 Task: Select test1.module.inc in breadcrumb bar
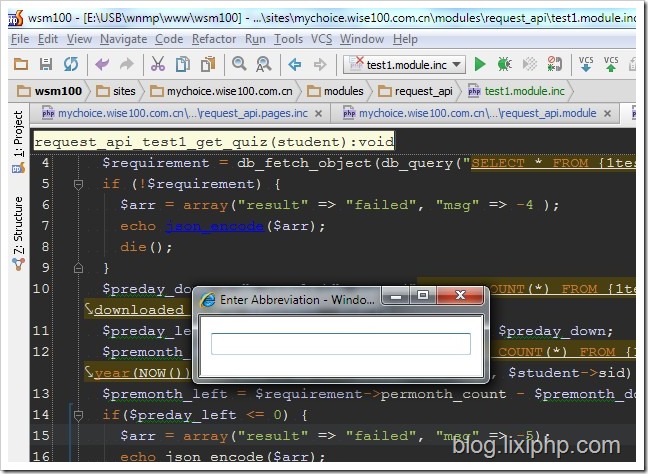point(516,91)
